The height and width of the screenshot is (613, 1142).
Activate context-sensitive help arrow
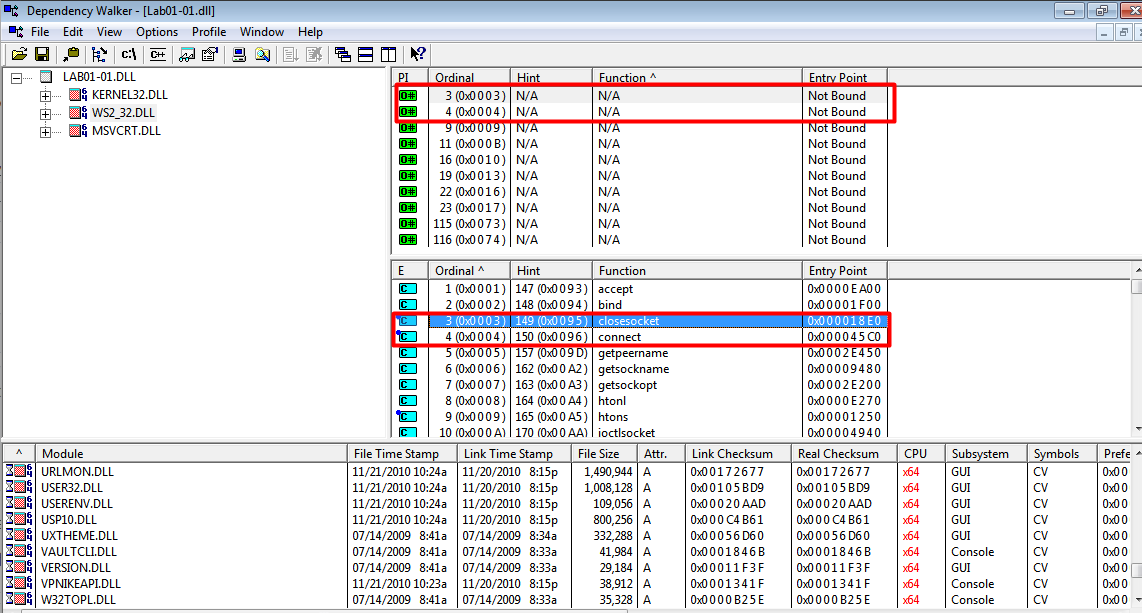click(x=417, y=54)
